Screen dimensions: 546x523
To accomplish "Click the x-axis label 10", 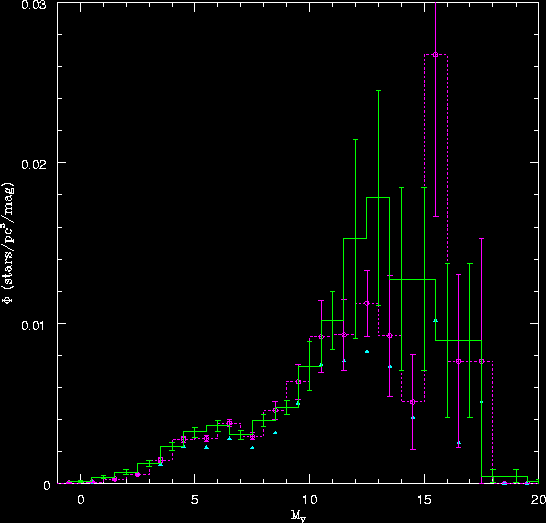I will pos(309,500).
